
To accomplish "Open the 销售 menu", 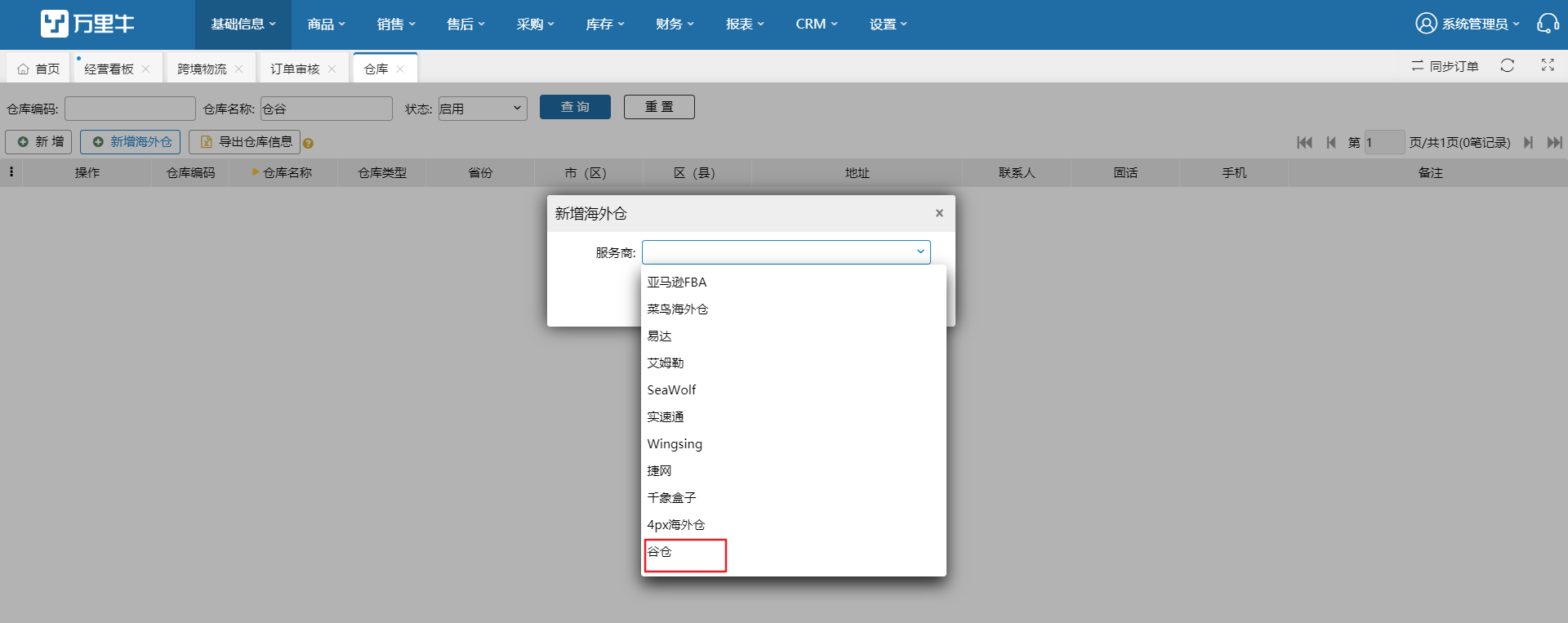I will click(x=396, y=24).
